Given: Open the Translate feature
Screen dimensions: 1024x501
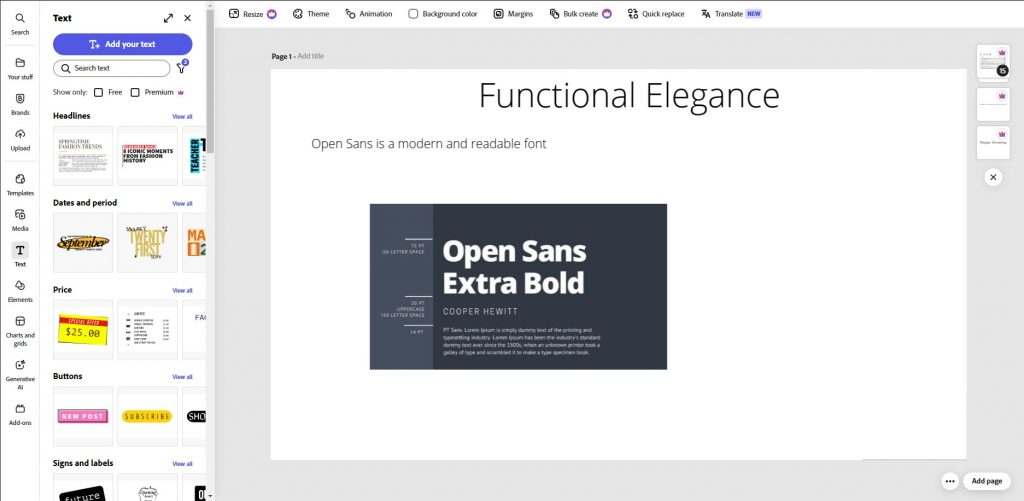Looking at the screenshot, I should (731, 14).
